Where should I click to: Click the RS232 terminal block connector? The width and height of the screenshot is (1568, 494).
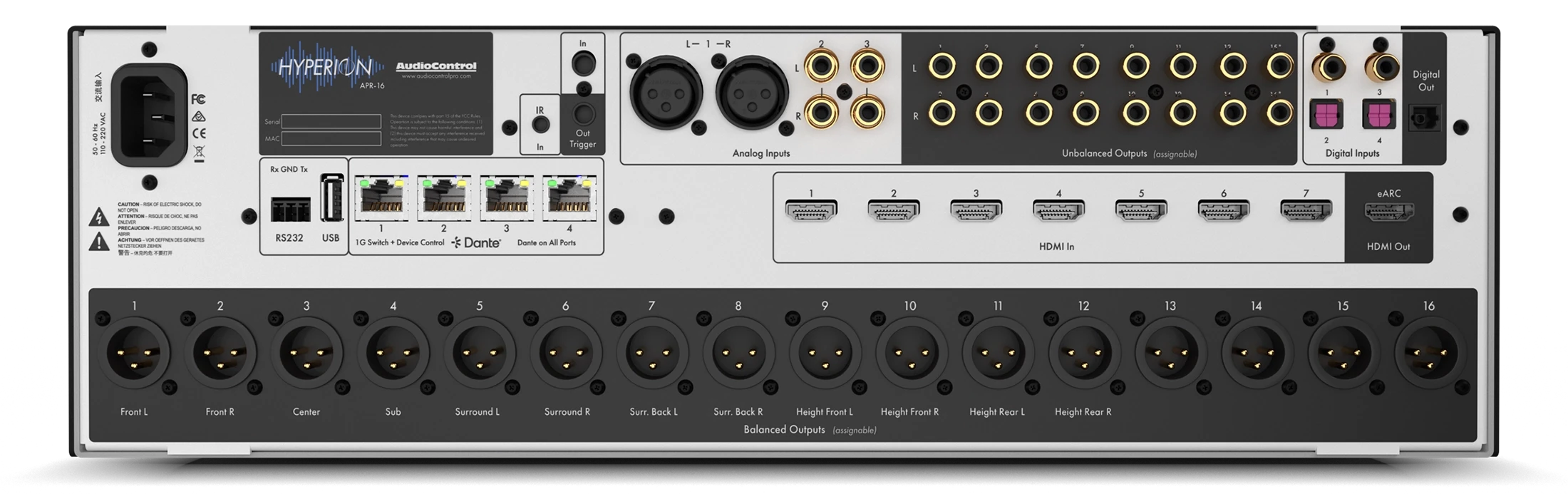click(290, 210)
